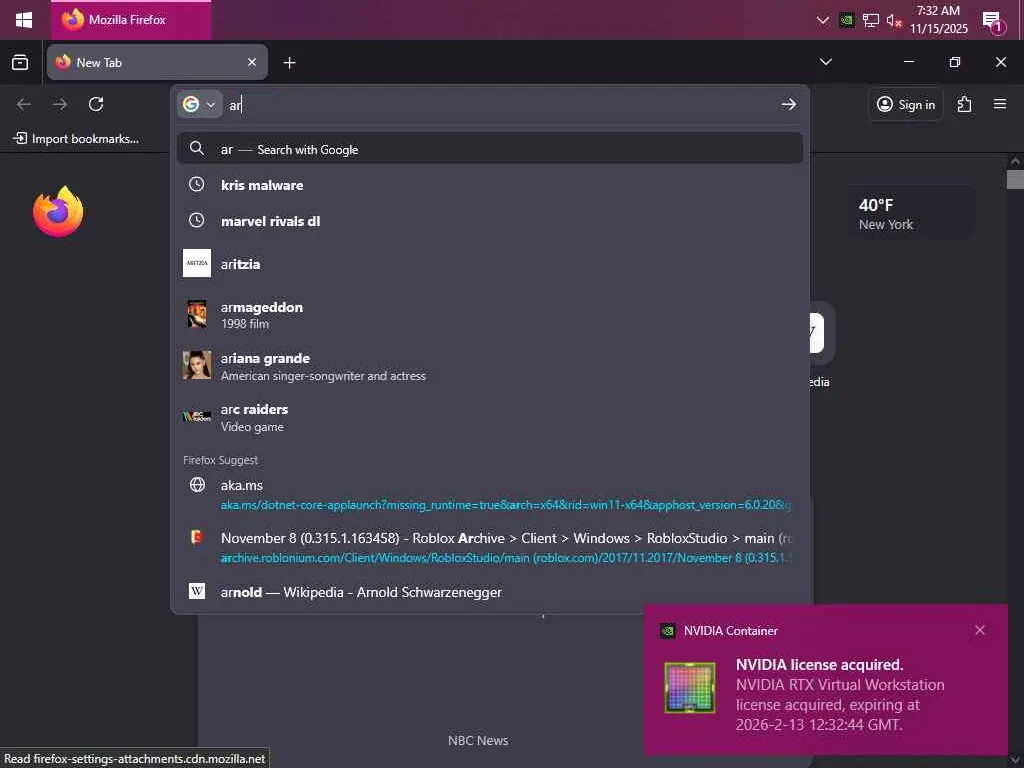Choose the aritzia suggestion

coord(490,264)
